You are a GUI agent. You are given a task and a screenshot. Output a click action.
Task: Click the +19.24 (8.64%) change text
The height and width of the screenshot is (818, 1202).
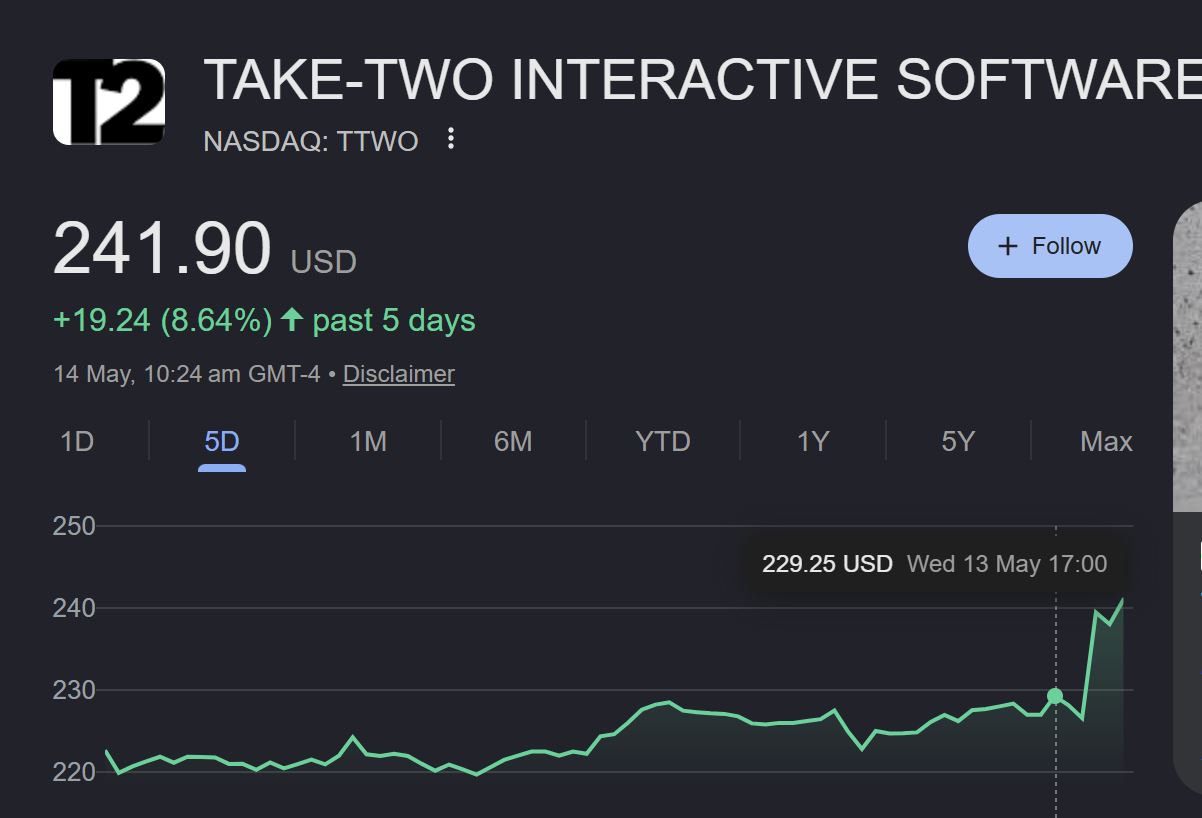pos(163,321)
